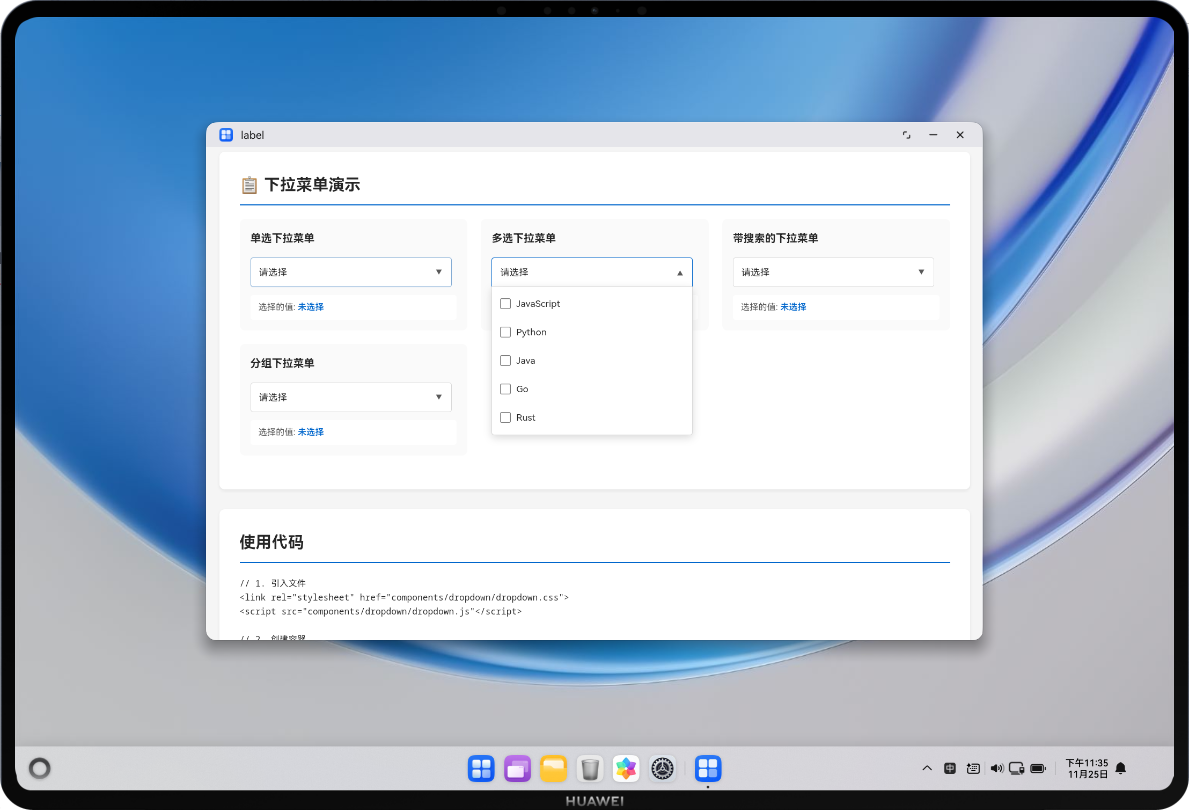Click the 未选择 link under 分组下拉菜单

coord(311,431)
